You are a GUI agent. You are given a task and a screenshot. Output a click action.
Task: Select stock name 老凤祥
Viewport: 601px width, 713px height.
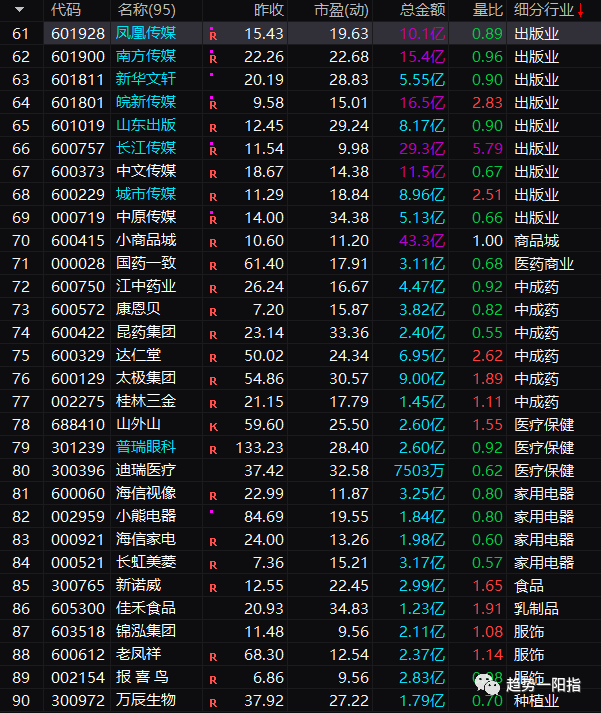click(x=138, y=655)
